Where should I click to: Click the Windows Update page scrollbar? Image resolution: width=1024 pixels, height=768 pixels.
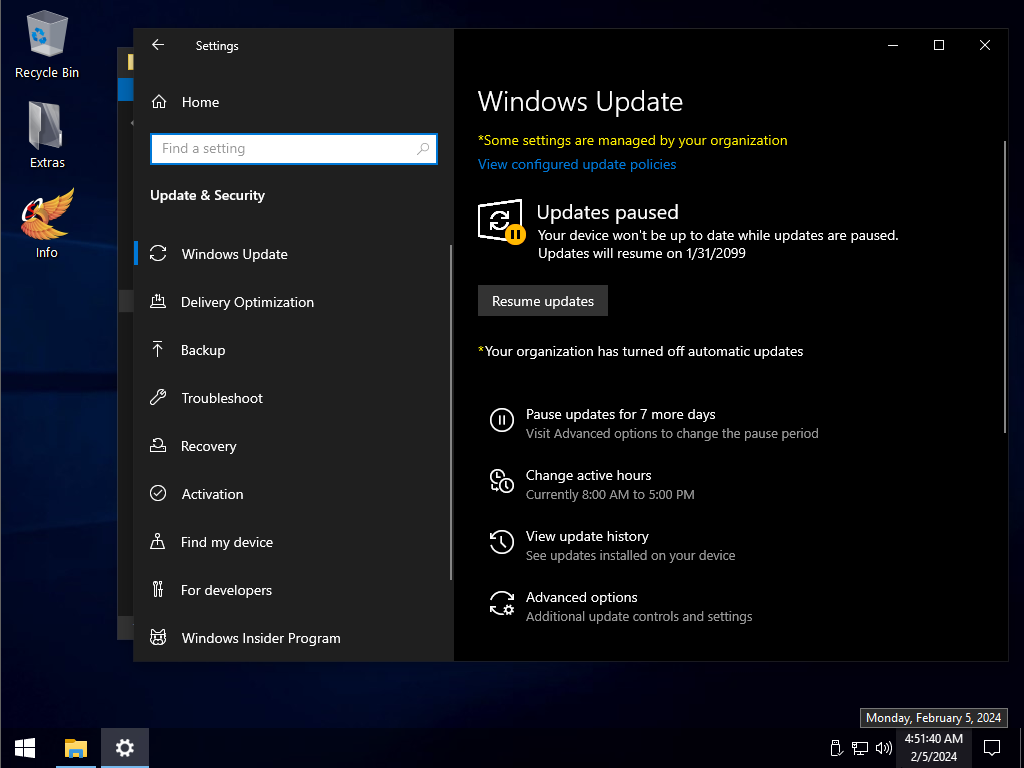[1004, 288]
